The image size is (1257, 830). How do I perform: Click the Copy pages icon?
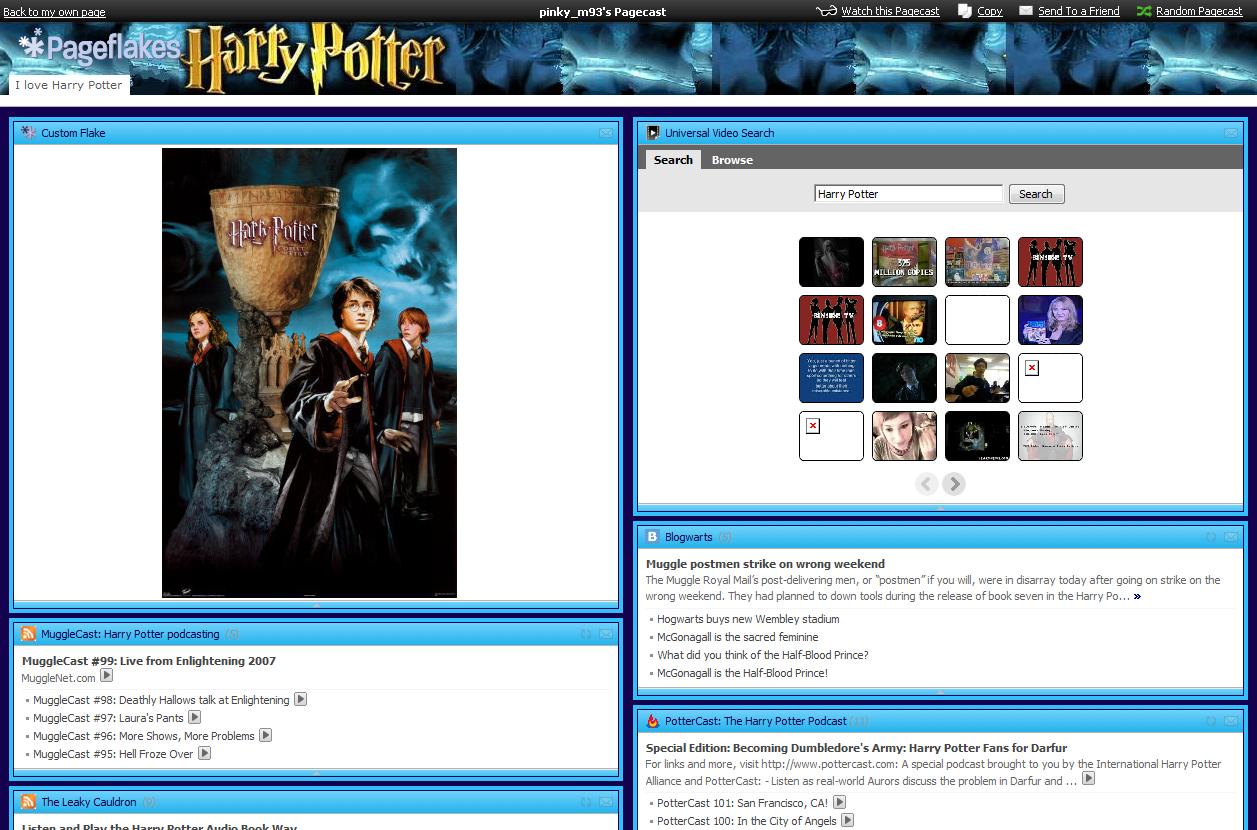pyautogui.click(x=965, y=11)
